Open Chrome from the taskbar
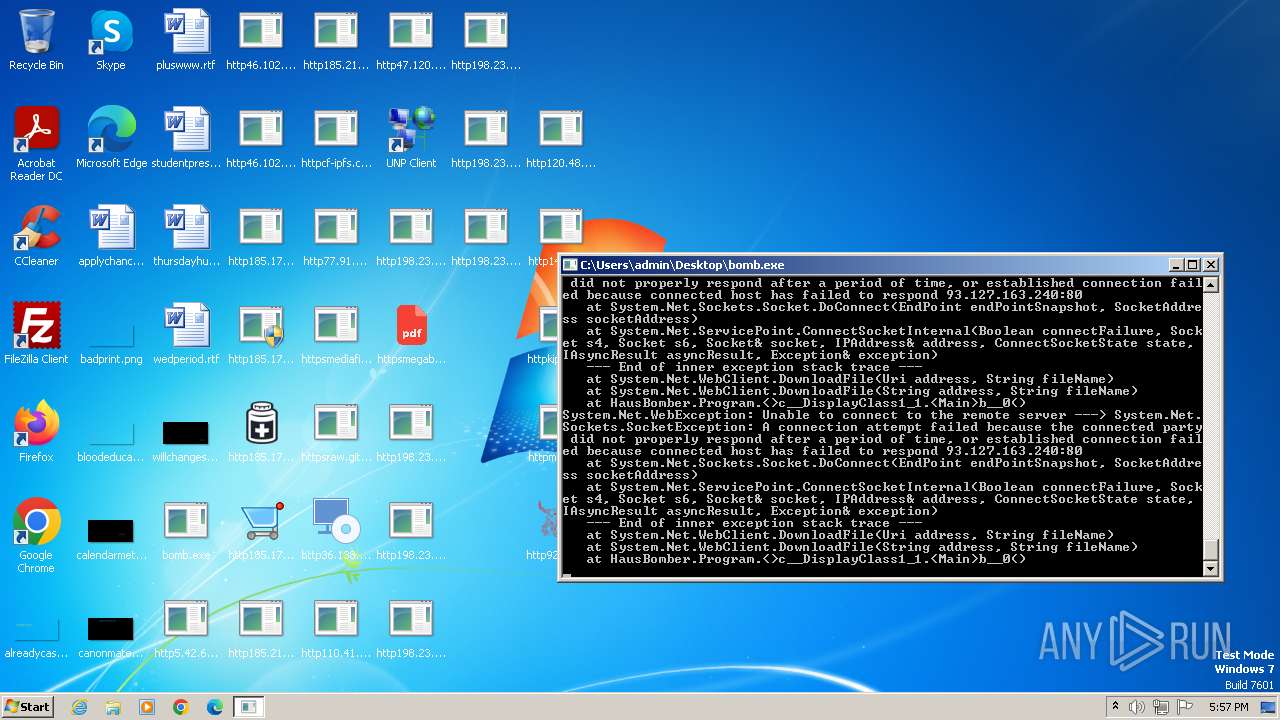 (x=181, y=707)
